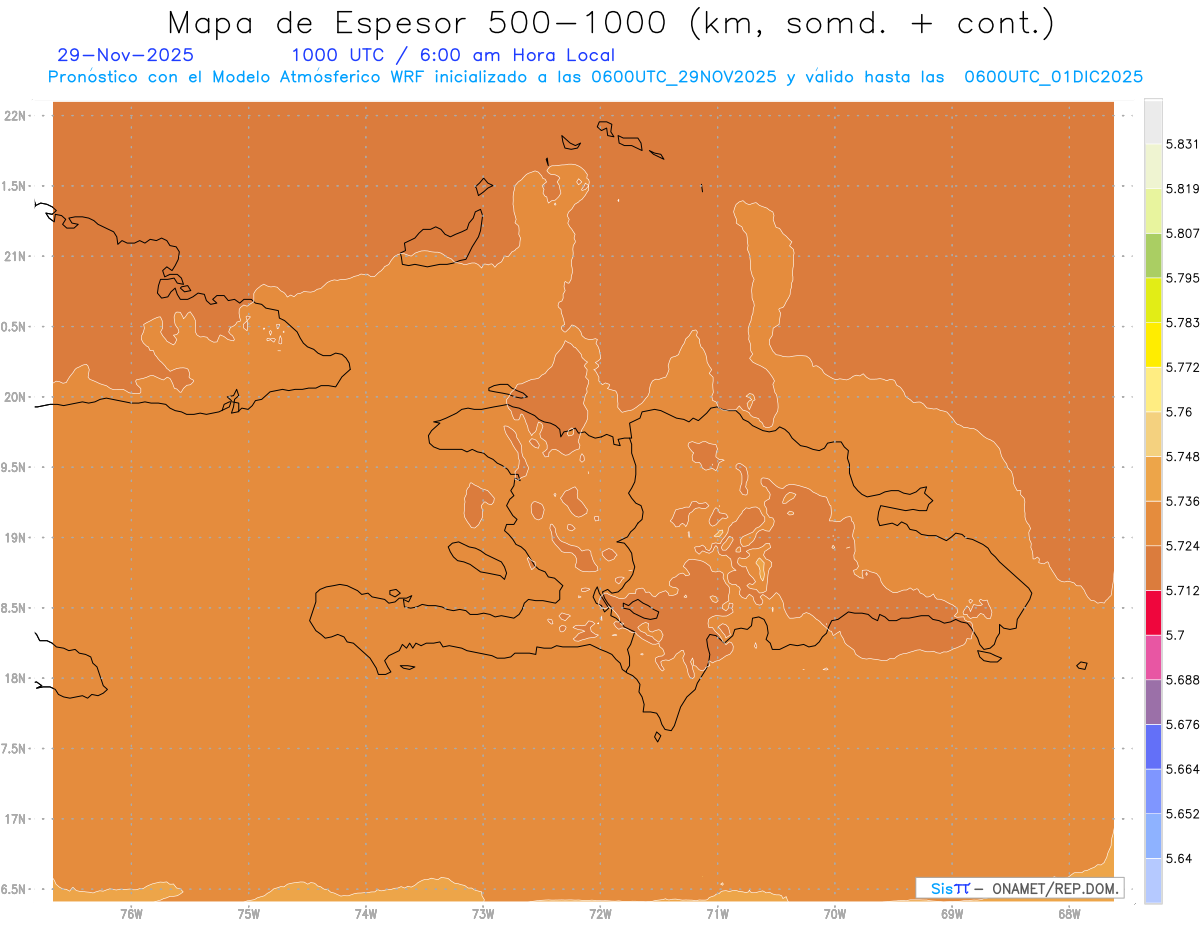Click the legend value '5.664'

click(x=1182, y=769)
